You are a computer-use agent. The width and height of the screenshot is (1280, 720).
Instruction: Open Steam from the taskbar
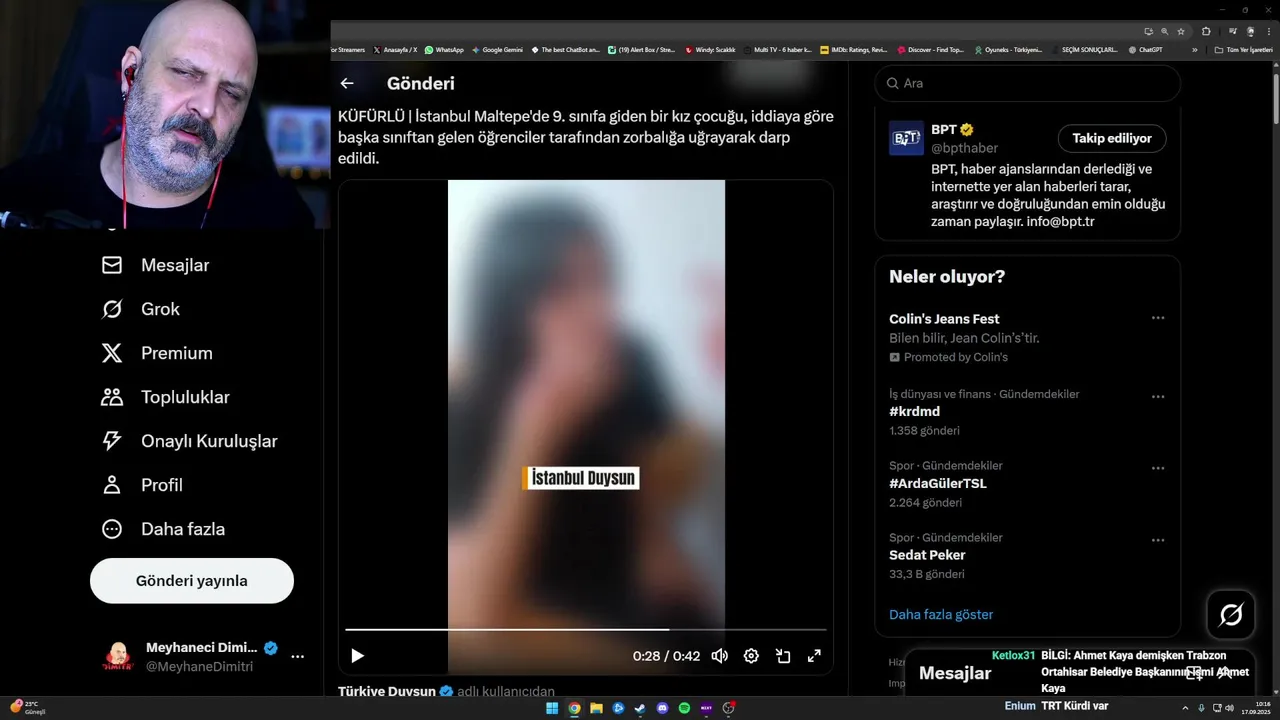640,708
